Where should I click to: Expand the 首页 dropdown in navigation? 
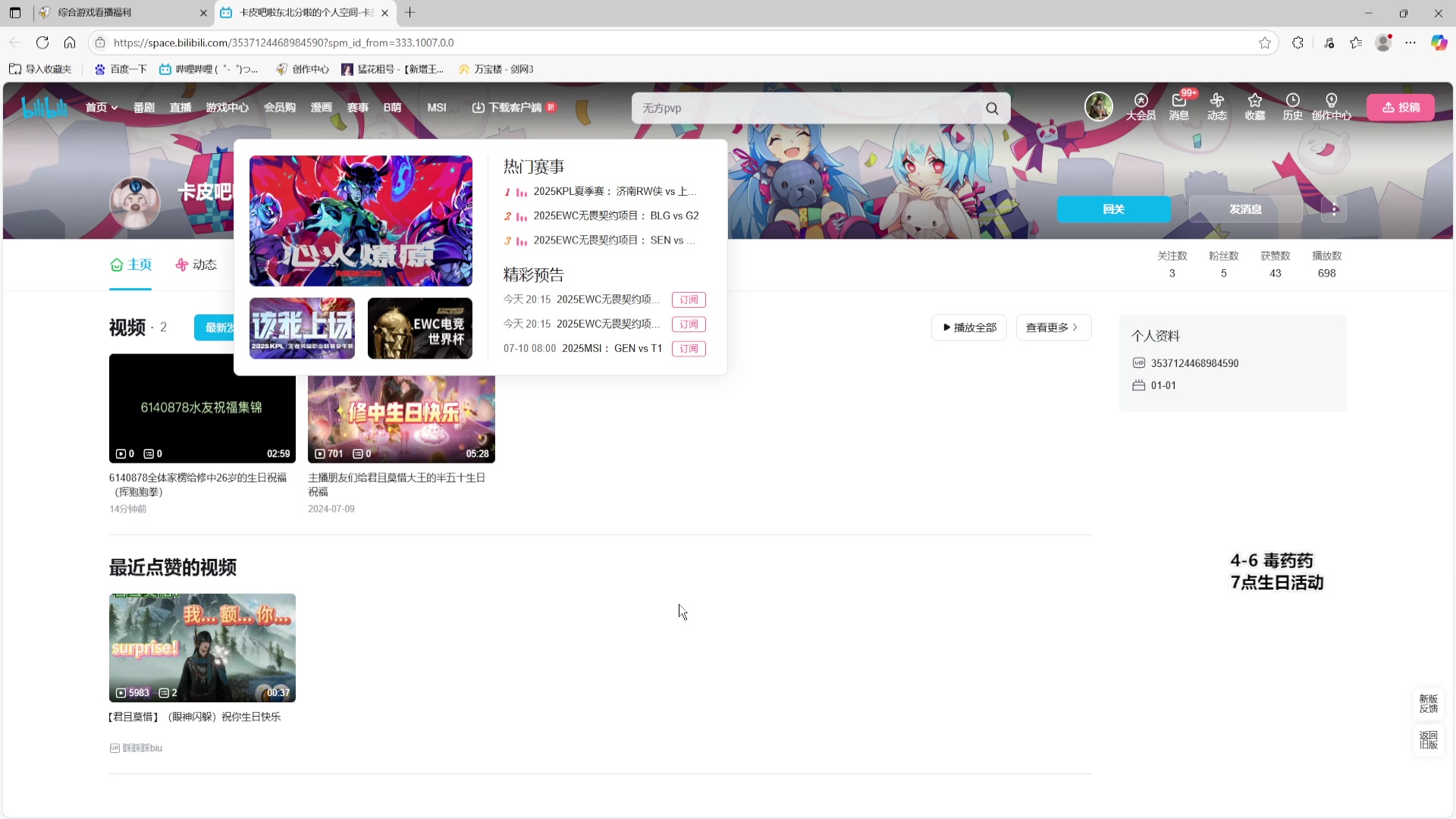tap(102, 108)
